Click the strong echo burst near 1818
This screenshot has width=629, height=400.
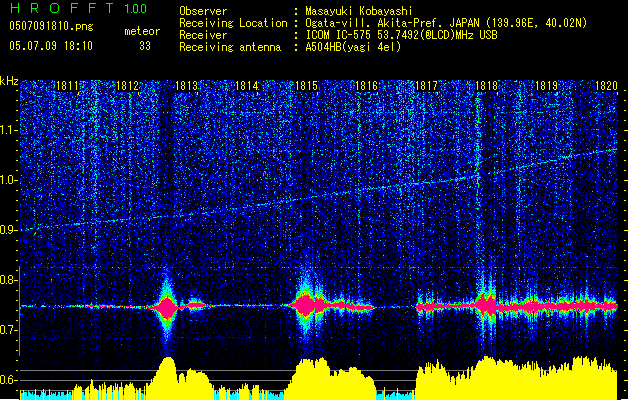tap(486, 306)
